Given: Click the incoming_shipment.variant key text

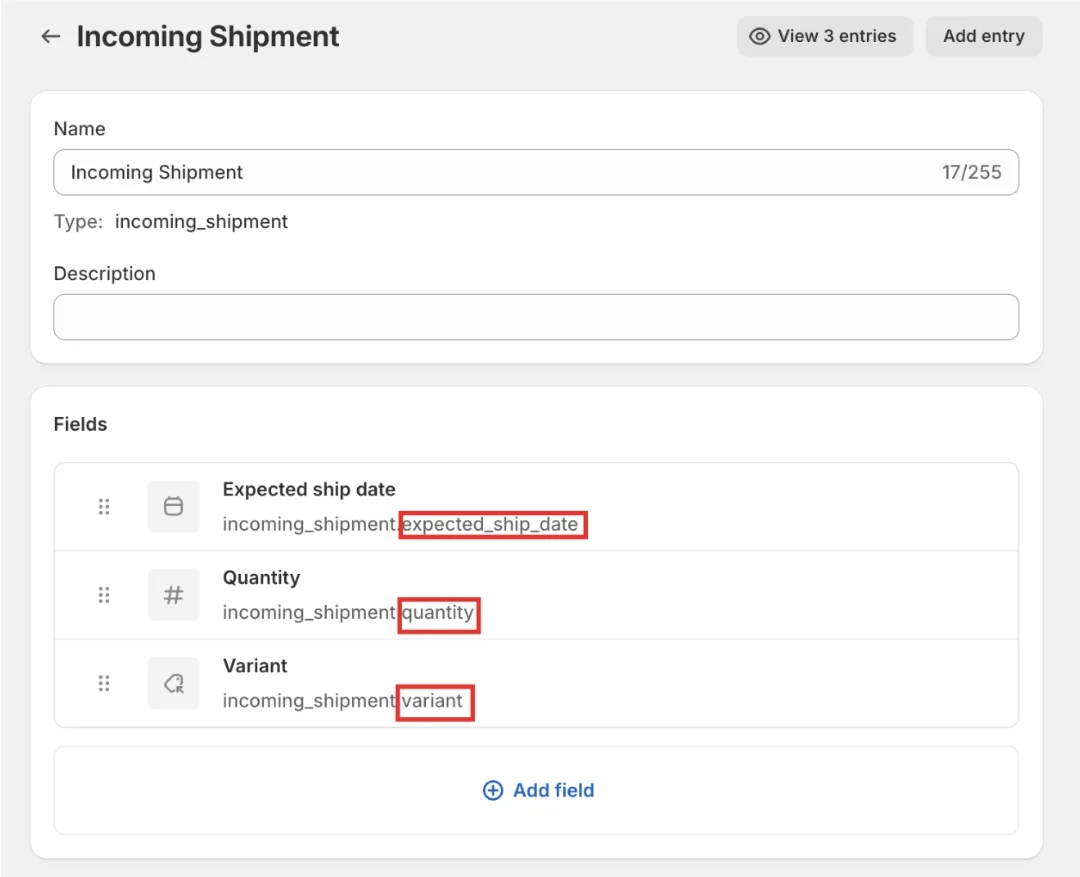Looking at the screenshot, I should pos(342,701).
